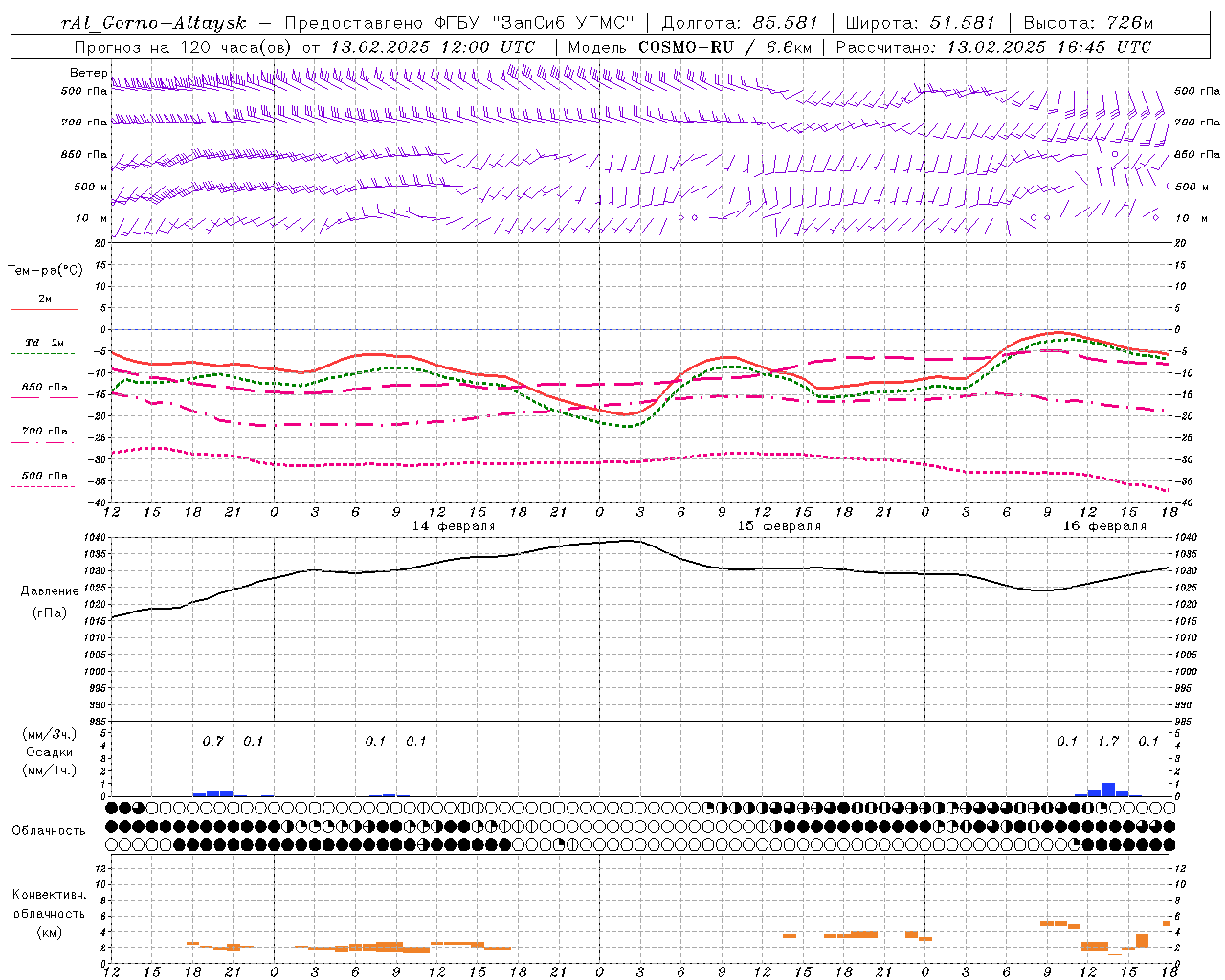Viewport: 1225px width, 980px height.
Task: Click the '2м' temperature legend entry
Action: coord(45,299)
